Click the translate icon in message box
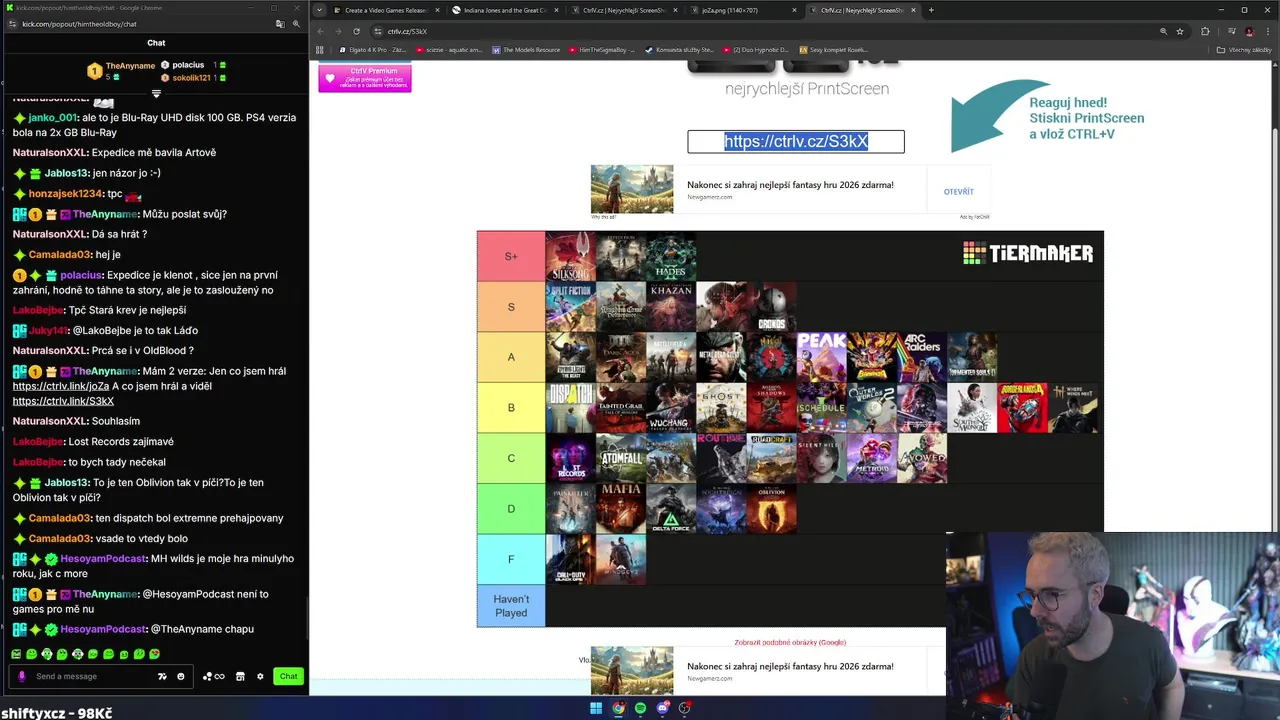The height and width of the screenshot is (720, 1280). (162, 676)
